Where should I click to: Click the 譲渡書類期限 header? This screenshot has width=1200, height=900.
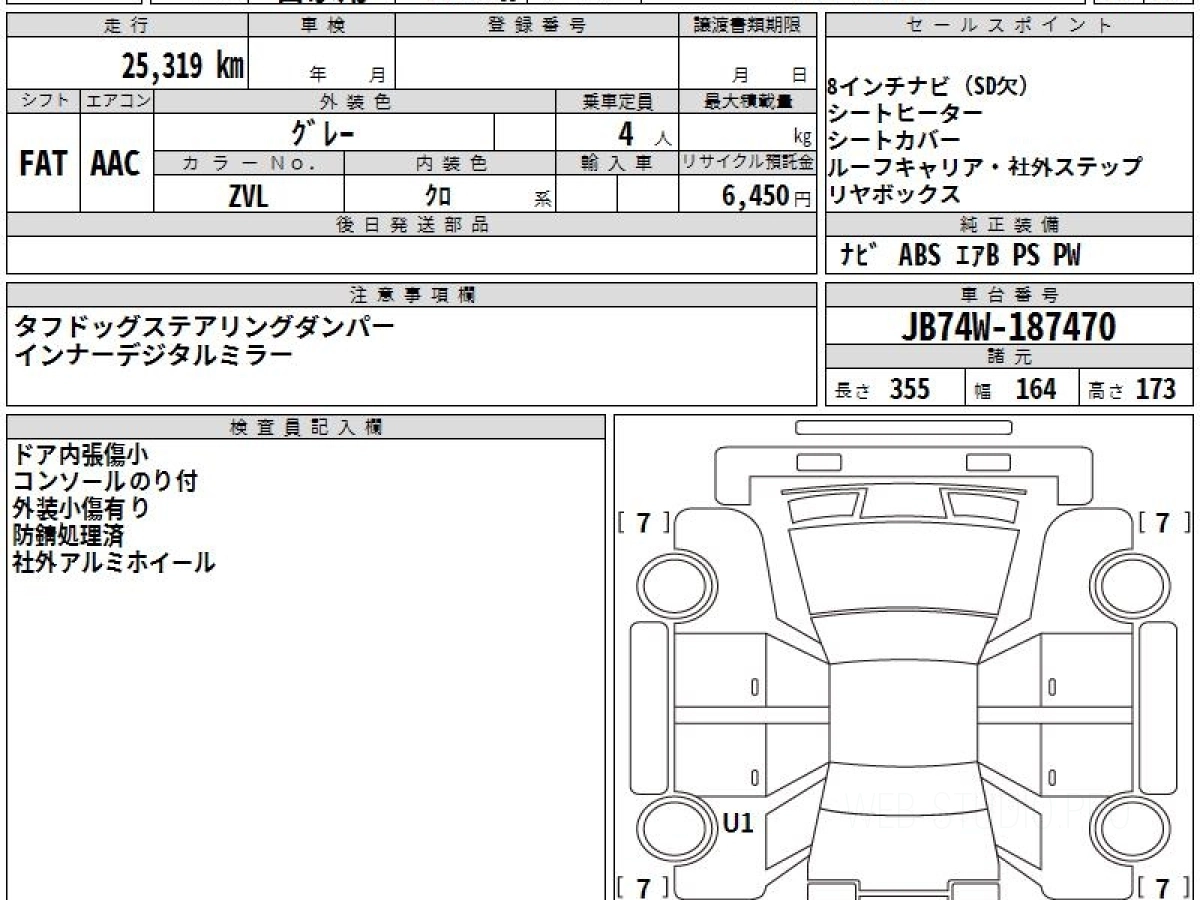747,26
